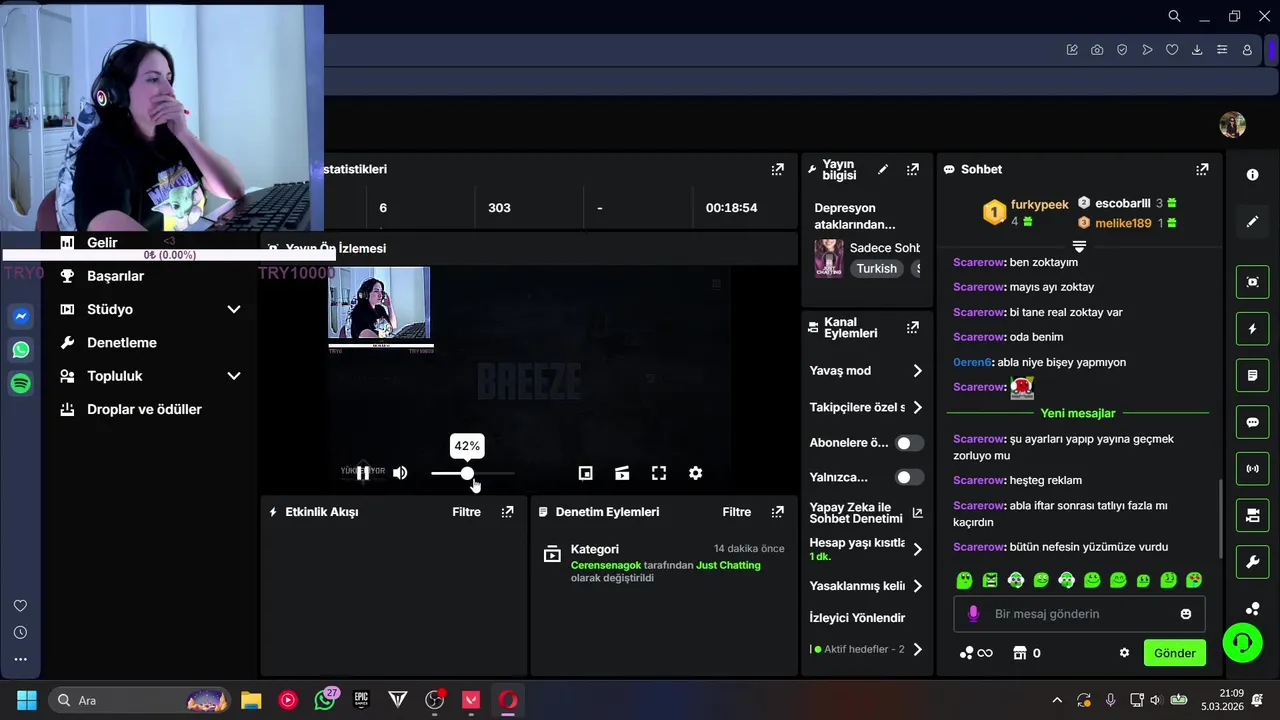Click the chat message scrollbar
The image size is (1280, 720).
pos(1219,518)
